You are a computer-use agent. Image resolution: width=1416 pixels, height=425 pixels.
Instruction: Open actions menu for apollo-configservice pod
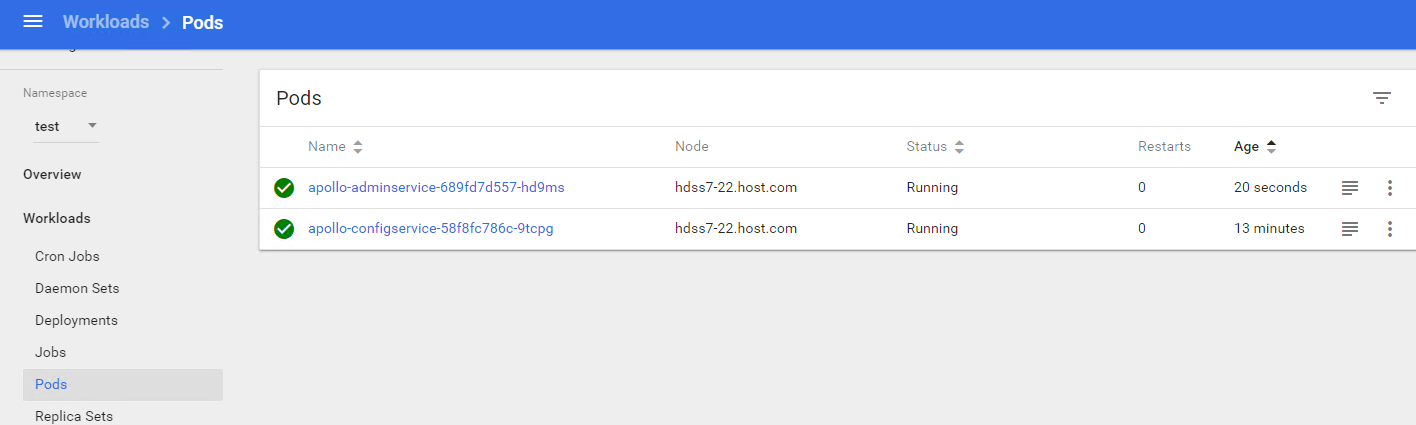(1389, 229)
